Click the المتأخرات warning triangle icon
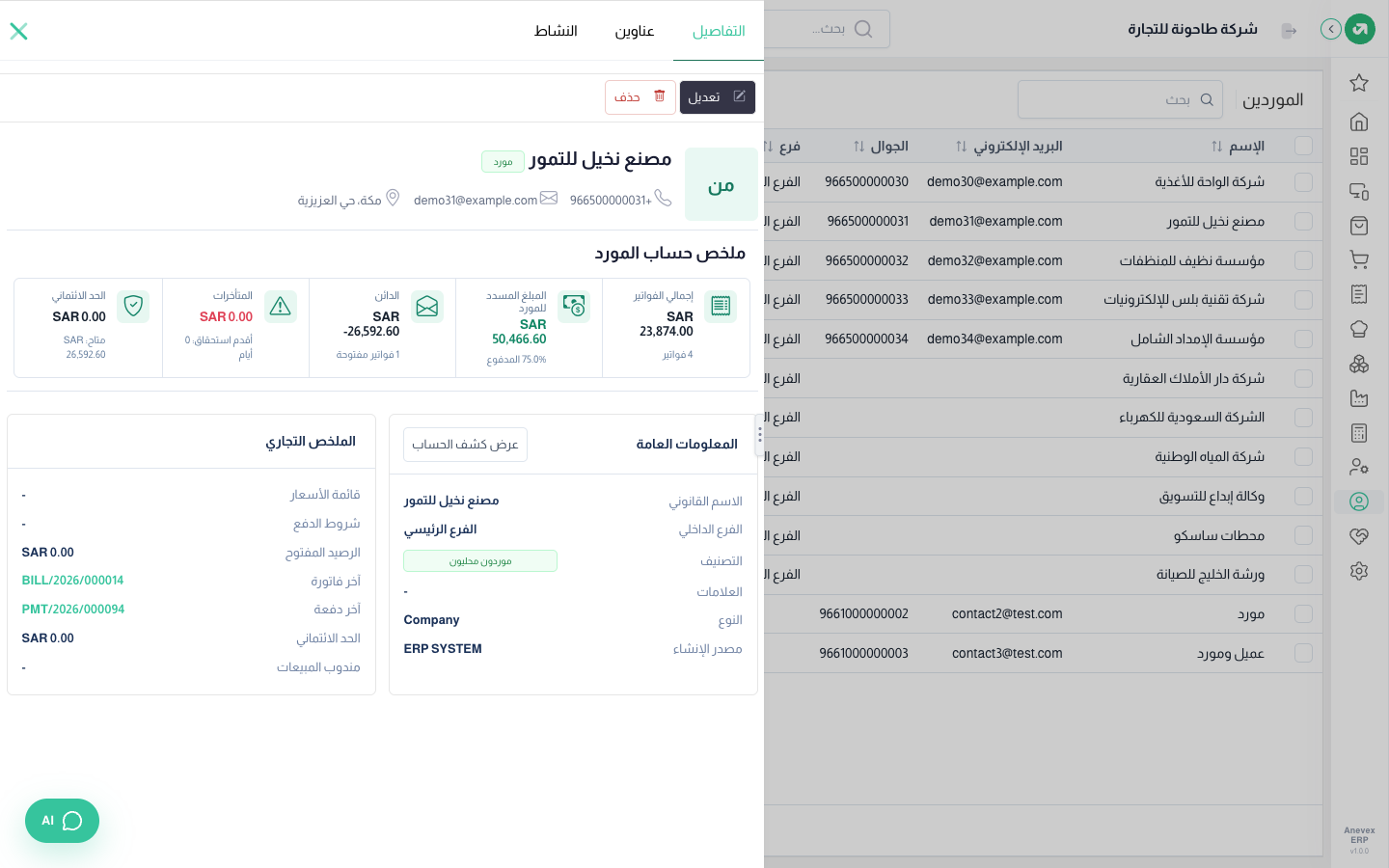1389x868 pixels. pyautogui.click(x=281, y=307)
